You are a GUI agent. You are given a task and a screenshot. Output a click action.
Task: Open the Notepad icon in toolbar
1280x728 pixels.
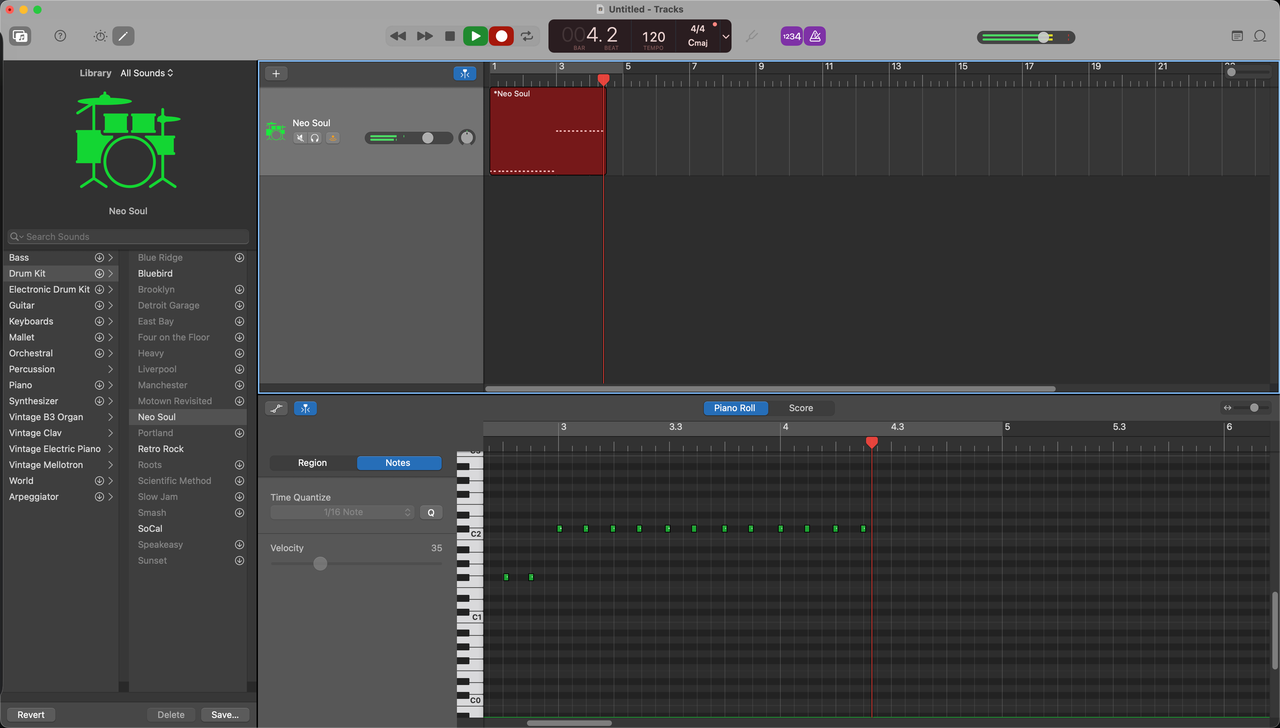pos(1237,36)
